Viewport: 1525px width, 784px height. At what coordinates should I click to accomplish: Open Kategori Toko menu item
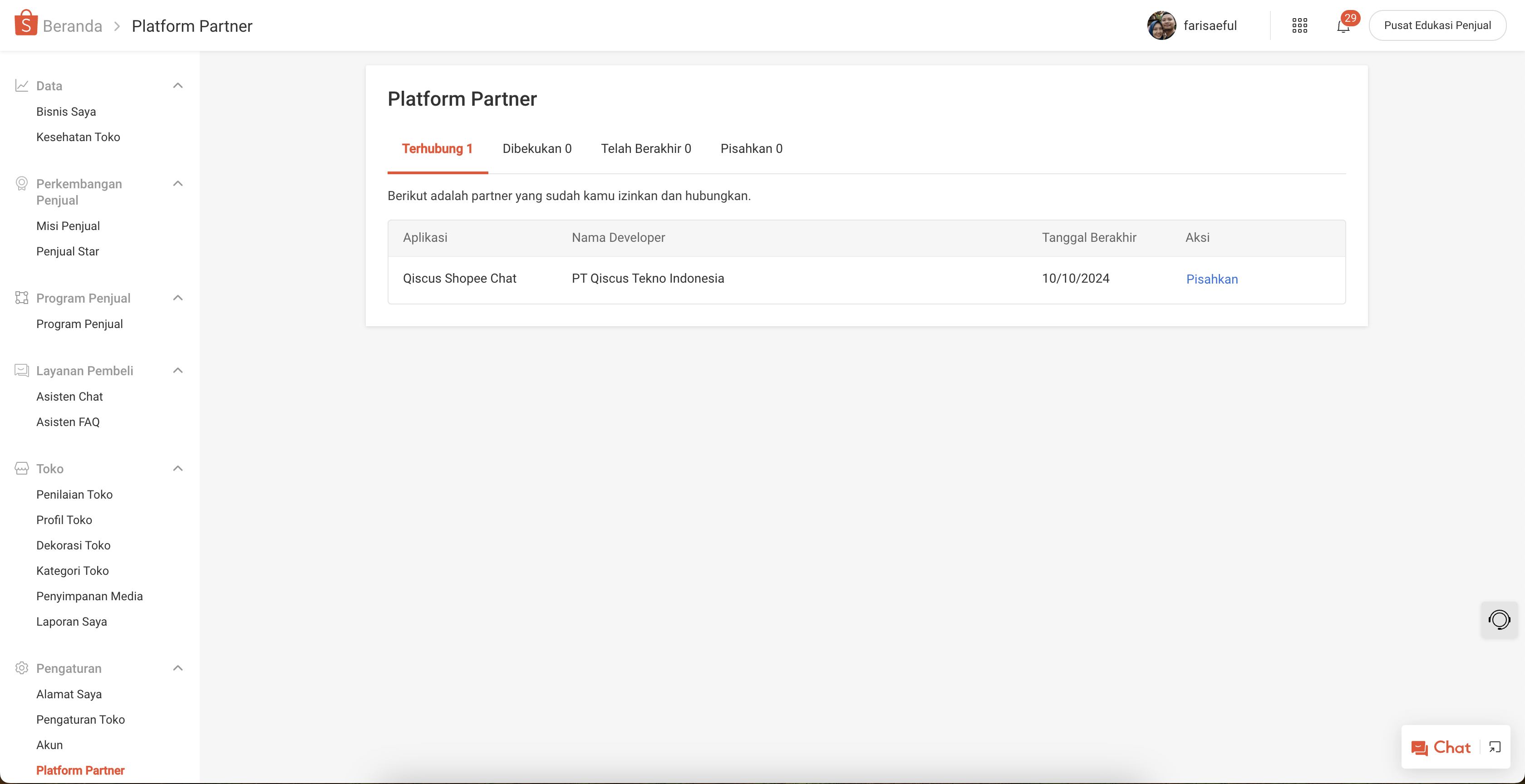(72, 571)
